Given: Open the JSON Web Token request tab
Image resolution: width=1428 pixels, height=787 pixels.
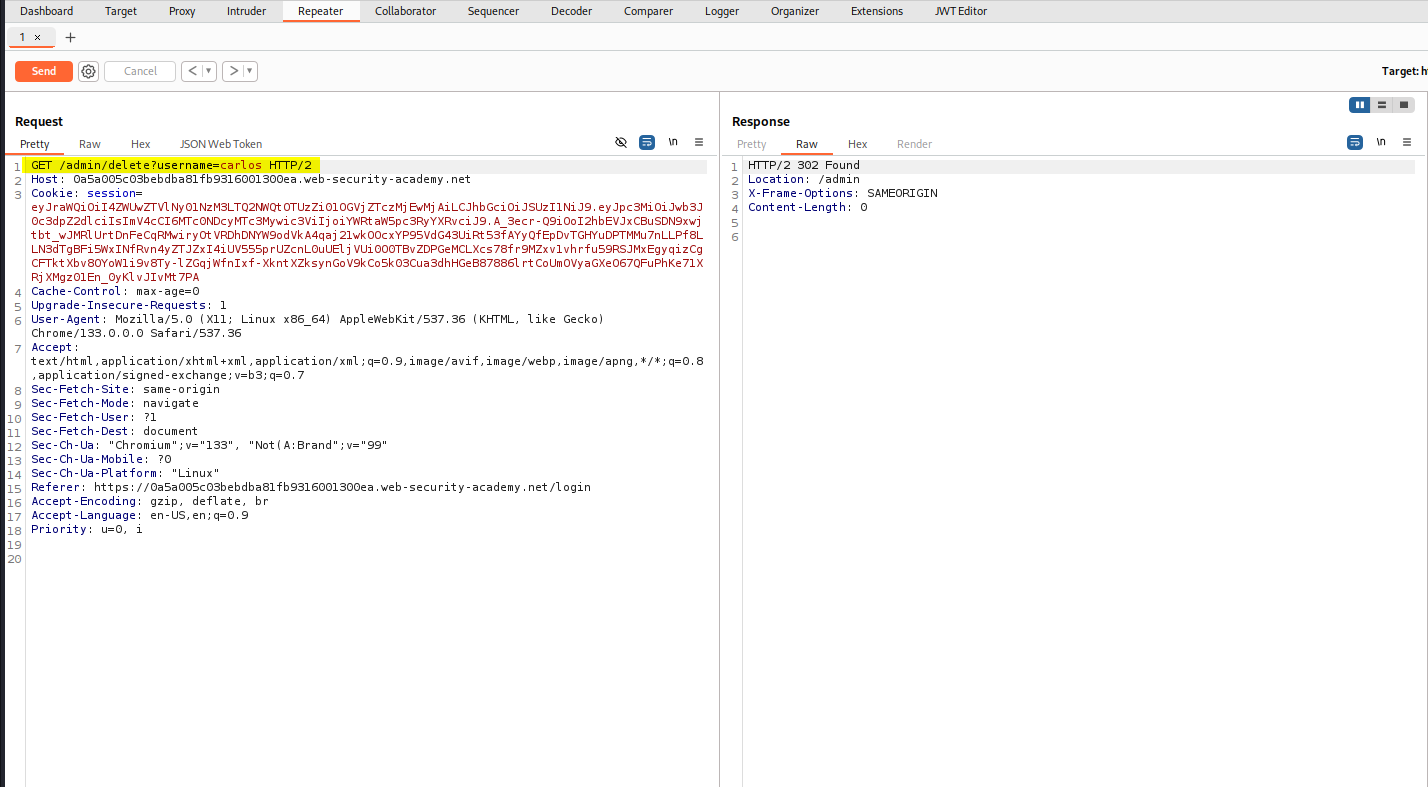Looking at the screenshot, I should coord(221,144).
